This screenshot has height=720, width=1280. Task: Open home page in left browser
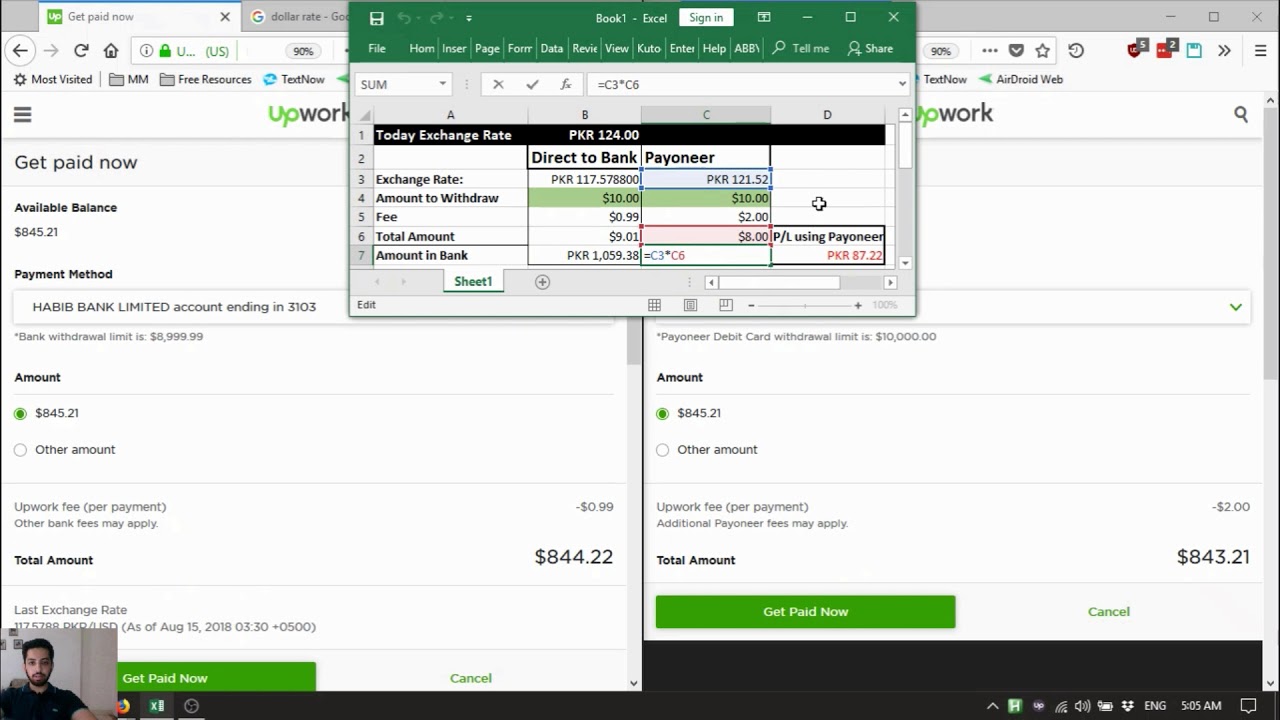coord(111,50)
